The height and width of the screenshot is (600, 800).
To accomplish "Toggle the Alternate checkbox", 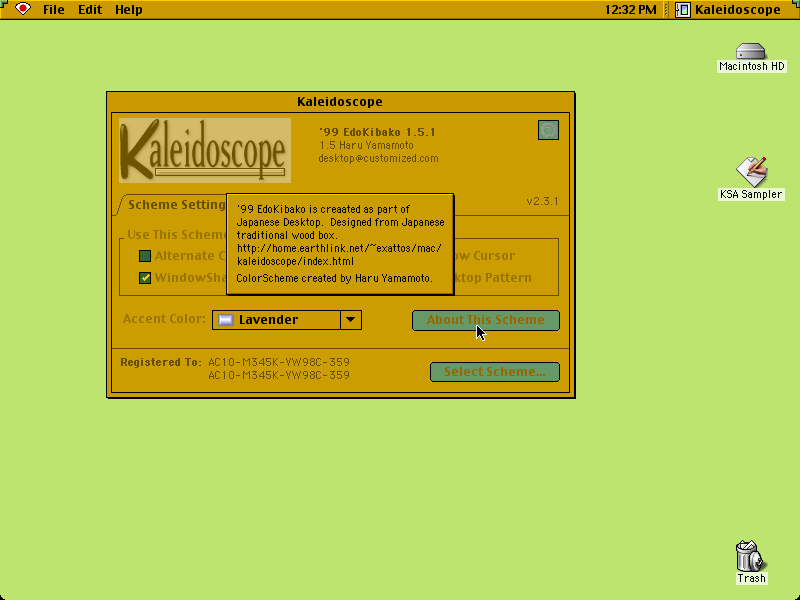I will click(145, 256).
